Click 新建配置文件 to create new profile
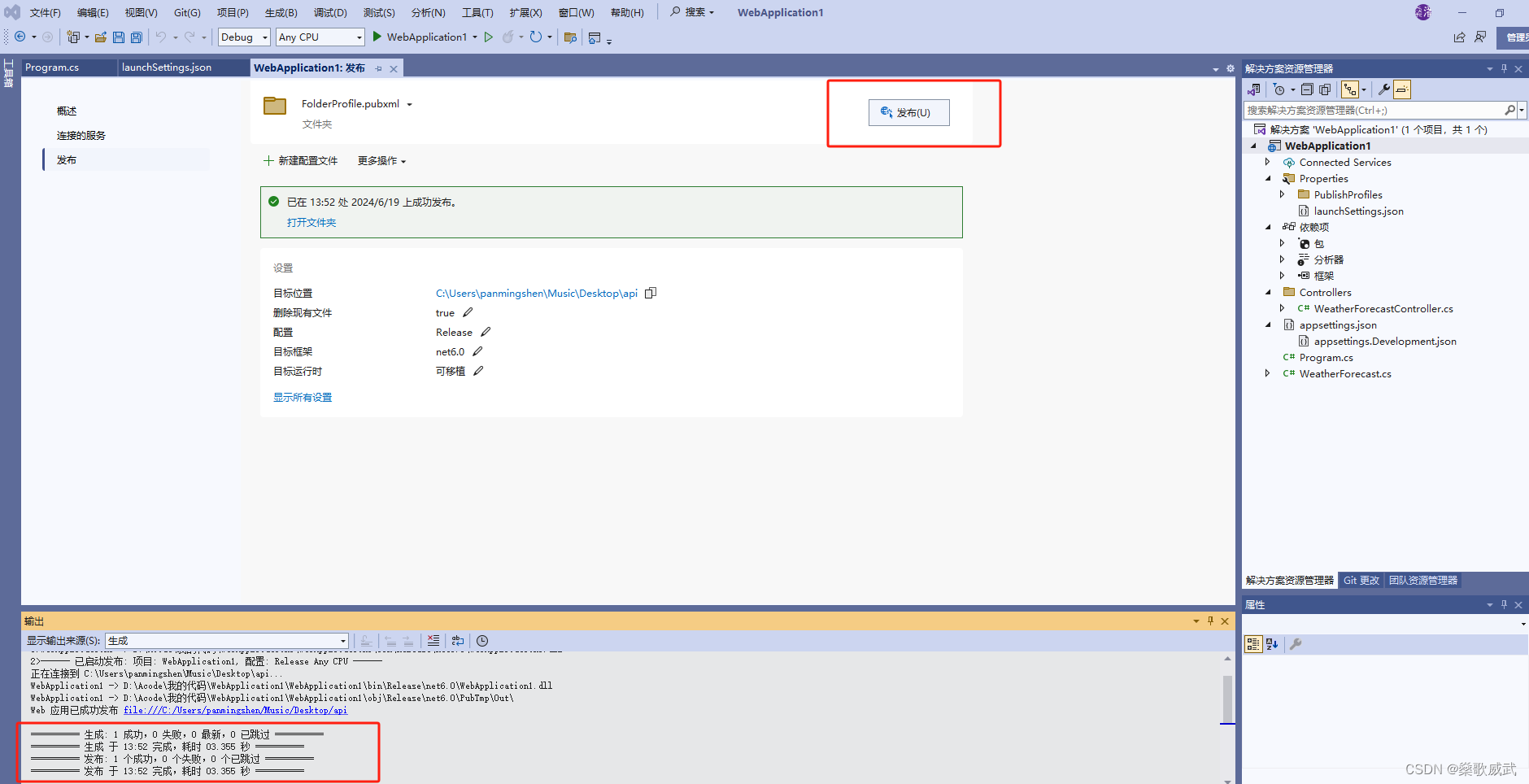 [x=300, y=161]
